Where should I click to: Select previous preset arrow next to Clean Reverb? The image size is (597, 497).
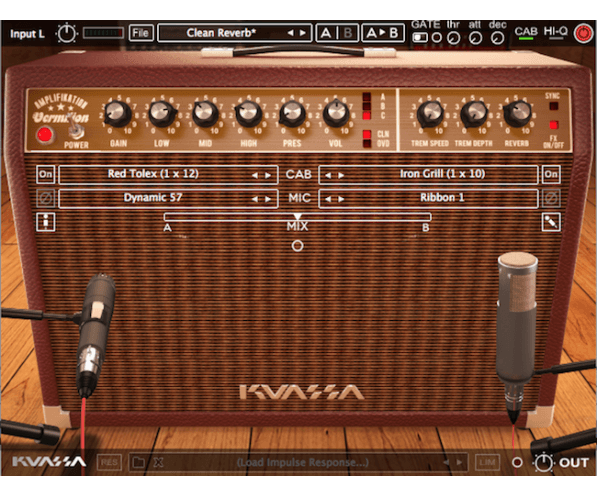point(290,33)
